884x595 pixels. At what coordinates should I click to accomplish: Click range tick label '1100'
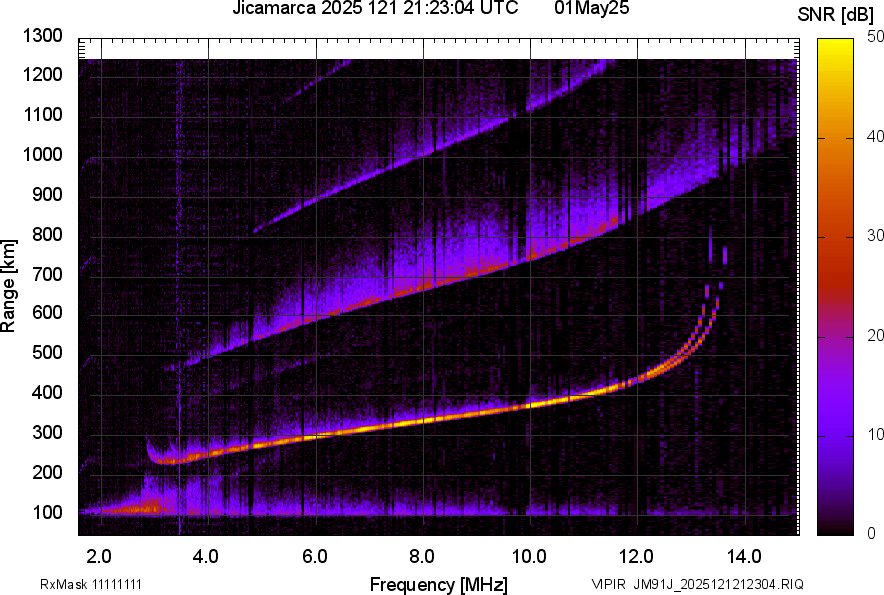click(42, 114)
